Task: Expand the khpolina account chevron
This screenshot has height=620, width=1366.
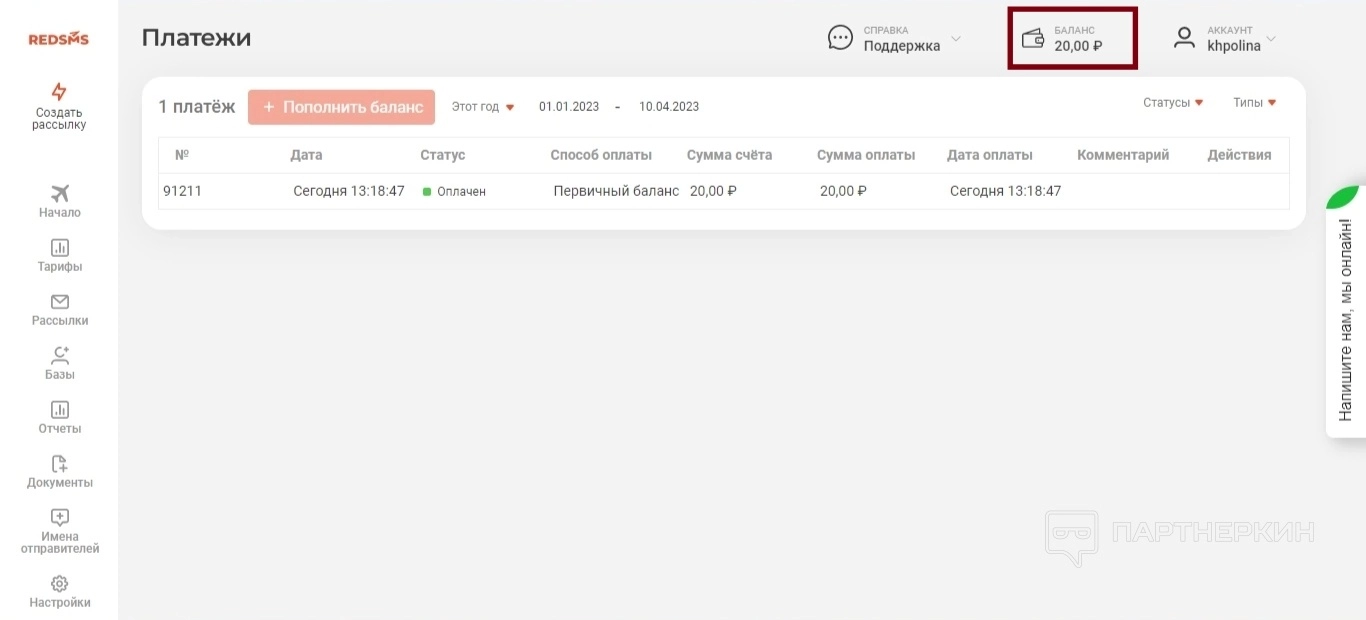Action: click(1271, 39)
